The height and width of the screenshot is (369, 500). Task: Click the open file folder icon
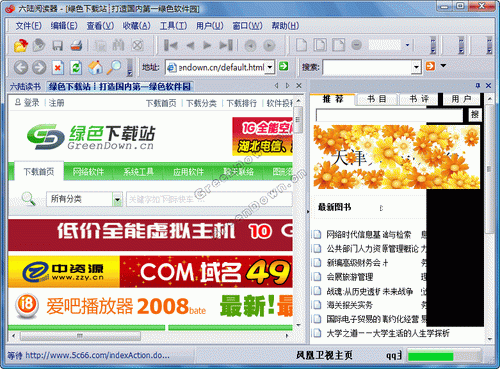[21, 45]
